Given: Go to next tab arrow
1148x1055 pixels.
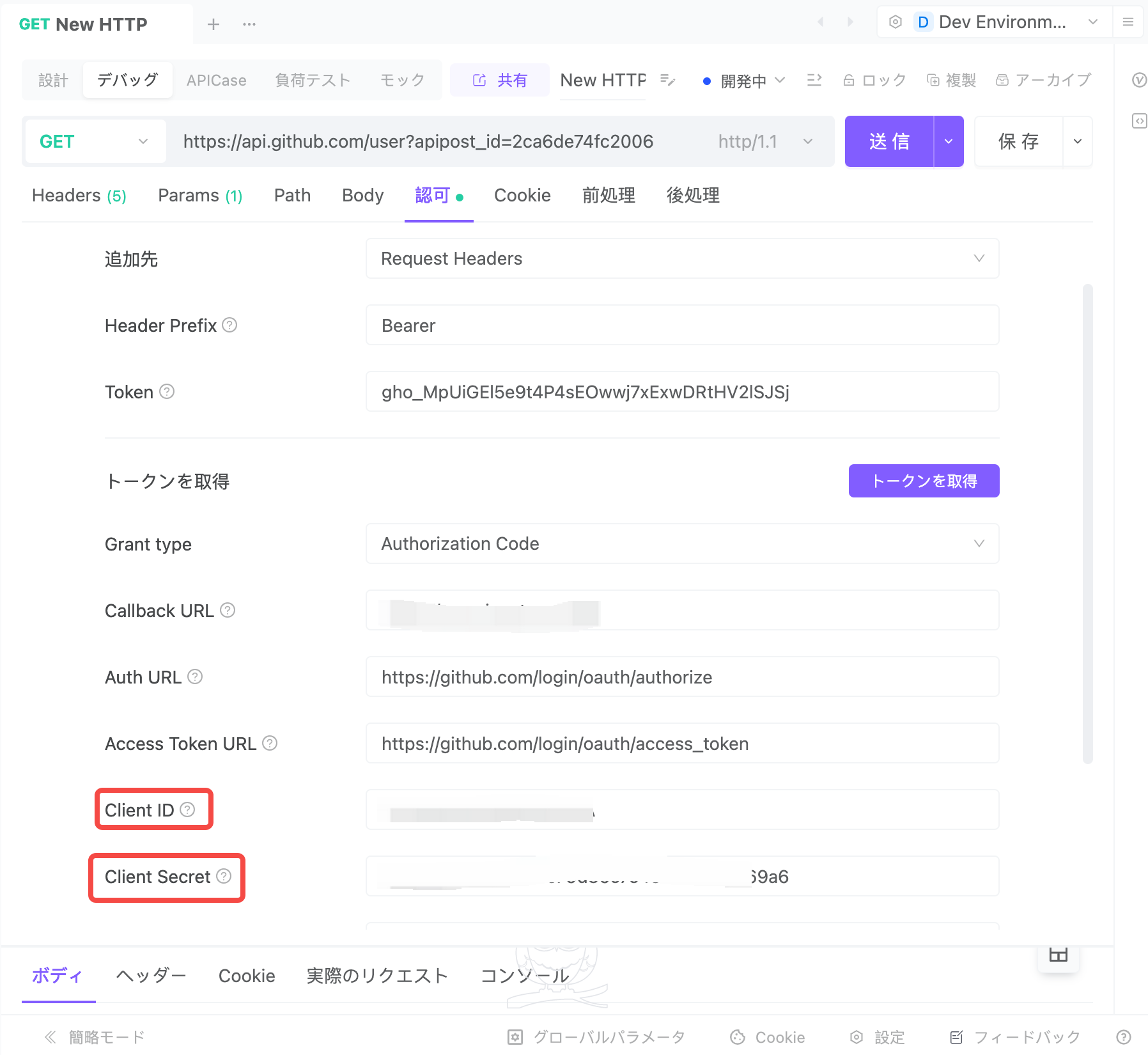Looking at the screenshot, I should pos(850,22).
